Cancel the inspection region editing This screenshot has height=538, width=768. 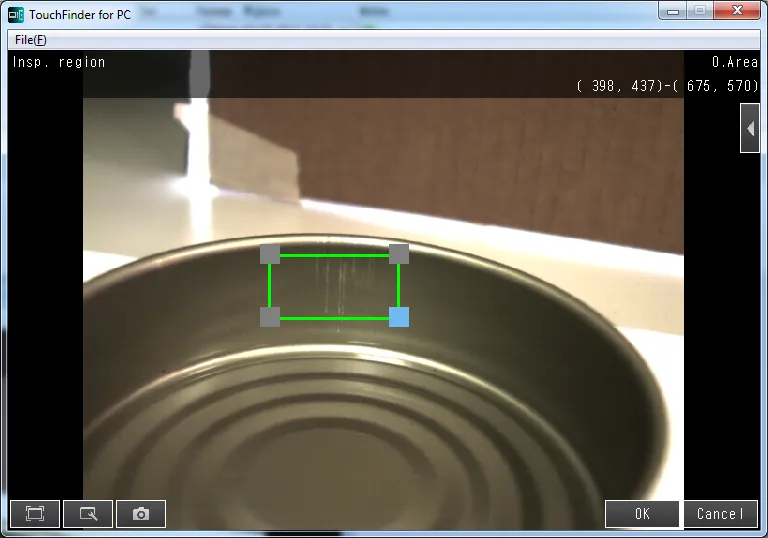point(720,514)
